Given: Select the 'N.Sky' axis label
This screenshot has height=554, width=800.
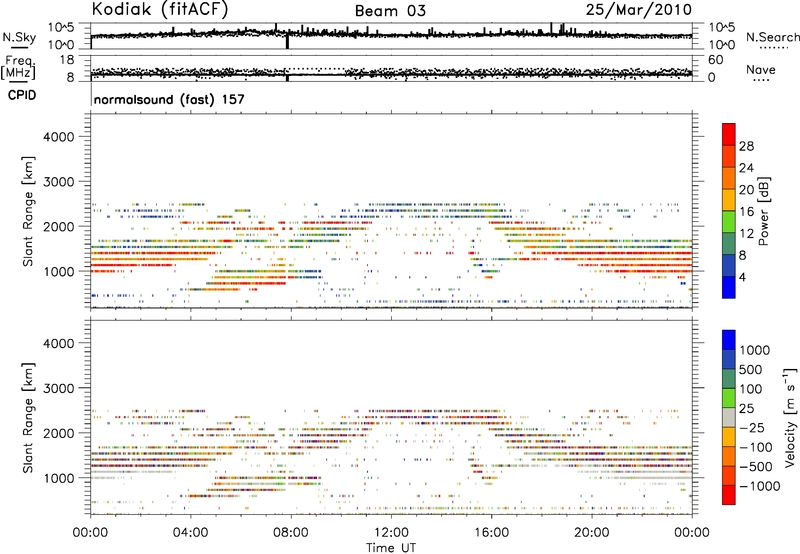Looking at the screenshot, I should 19,37.
